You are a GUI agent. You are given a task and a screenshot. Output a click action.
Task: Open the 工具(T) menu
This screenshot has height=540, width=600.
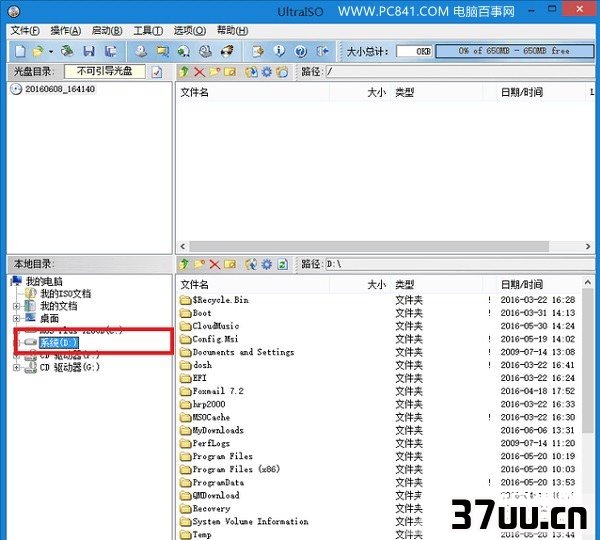point(148,31)
